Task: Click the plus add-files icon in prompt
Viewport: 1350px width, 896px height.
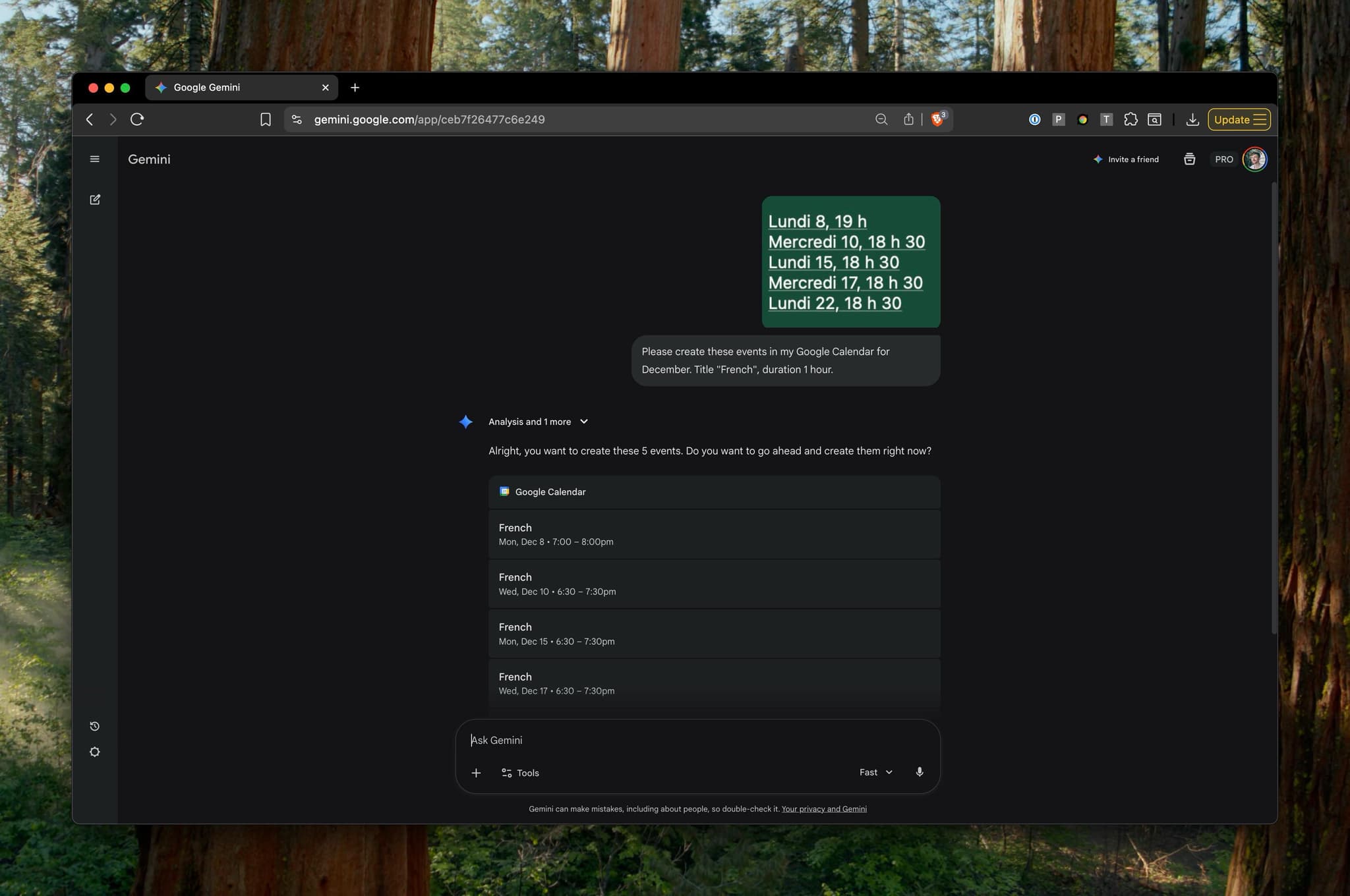Action: point(476,773)
